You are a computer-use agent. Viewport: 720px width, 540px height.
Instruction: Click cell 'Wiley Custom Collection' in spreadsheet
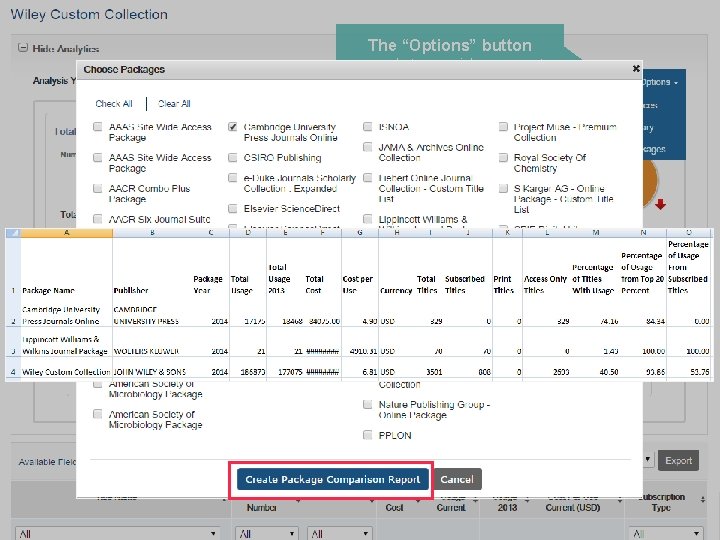66,372
